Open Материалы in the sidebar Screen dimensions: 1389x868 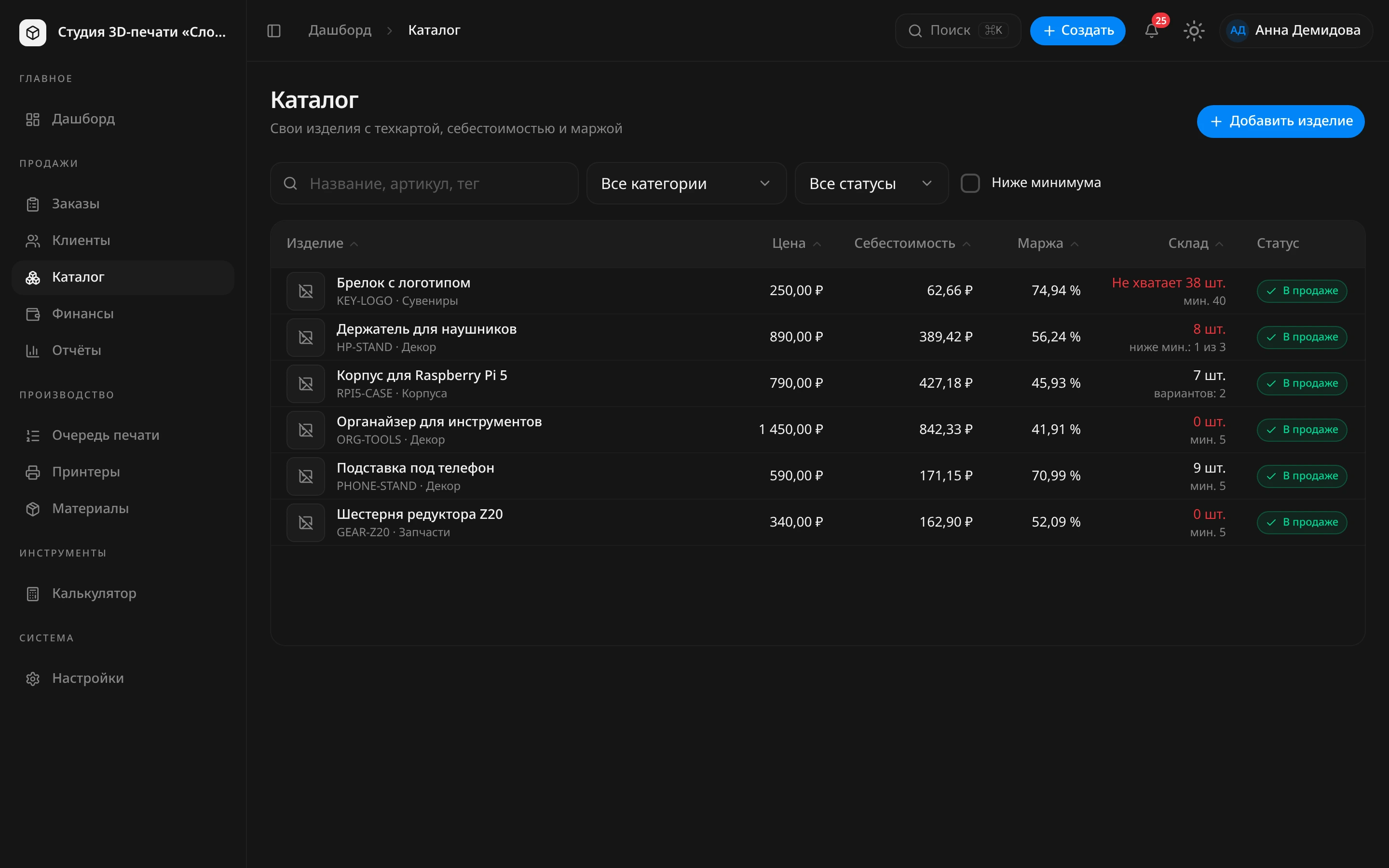tap(123, 509)
